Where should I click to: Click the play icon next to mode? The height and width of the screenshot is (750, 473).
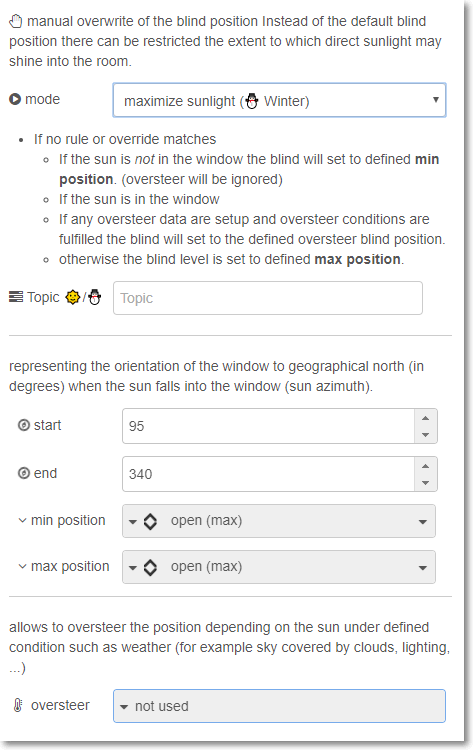pyautogui.click(x=15, y=99)
